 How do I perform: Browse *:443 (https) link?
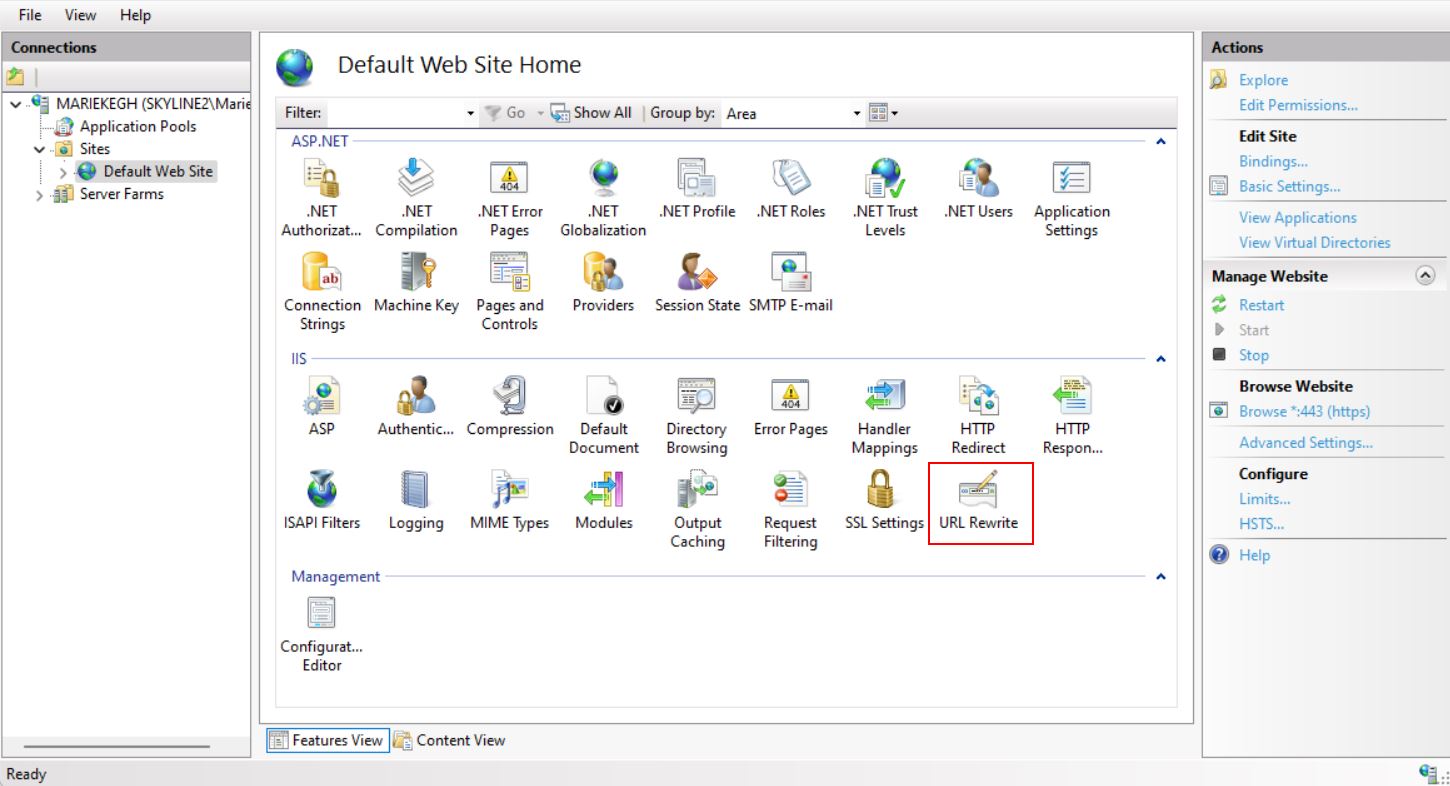(x=1304, y=411)
